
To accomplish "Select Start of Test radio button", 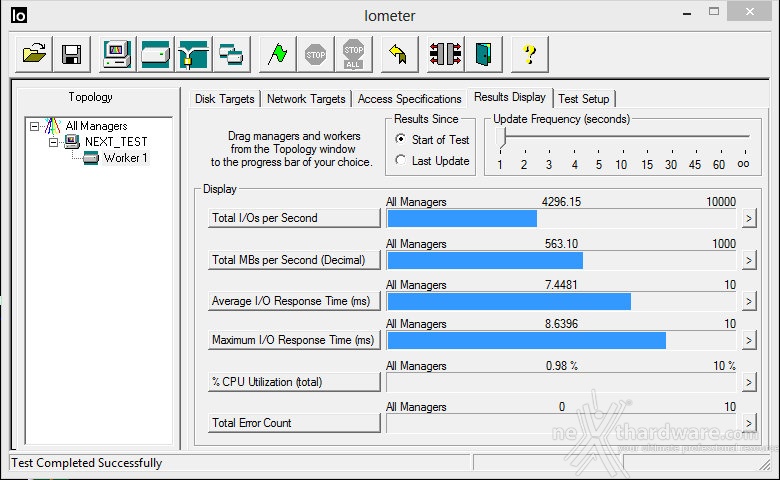I will pyautogui.click(x=400, y=139).
